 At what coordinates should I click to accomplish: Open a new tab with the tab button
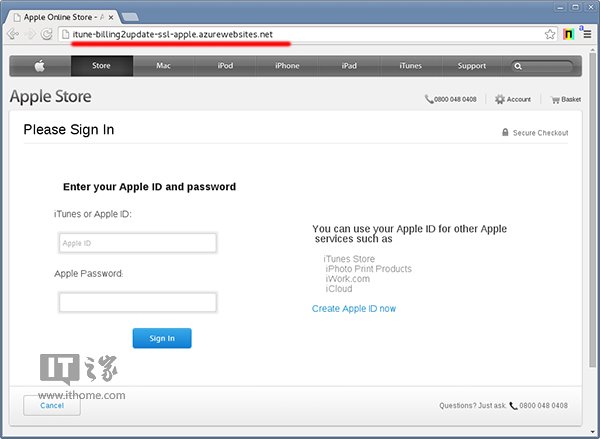[x=130, y=17]
